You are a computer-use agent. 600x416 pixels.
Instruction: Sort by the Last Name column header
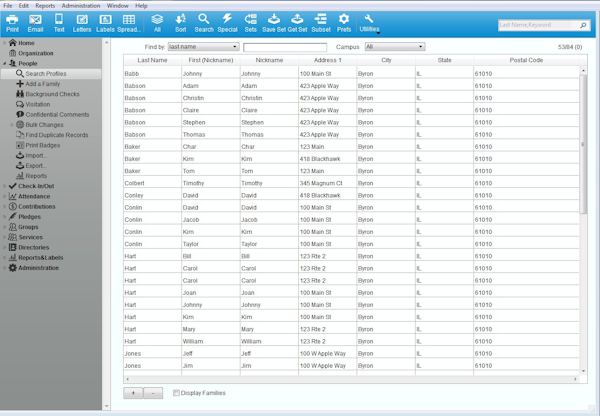pos(152,60)
